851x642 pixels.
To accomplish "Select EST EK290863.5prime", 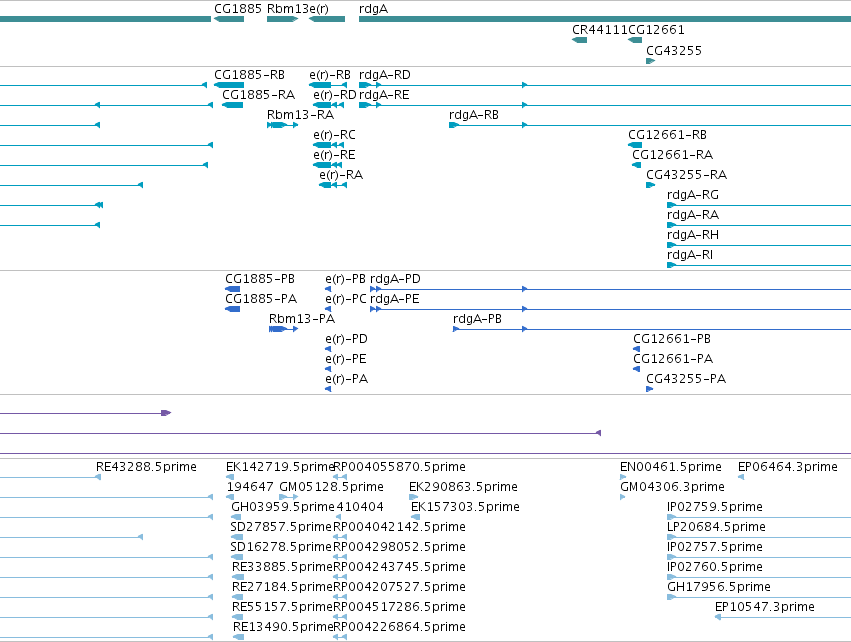I will [463, 487].
